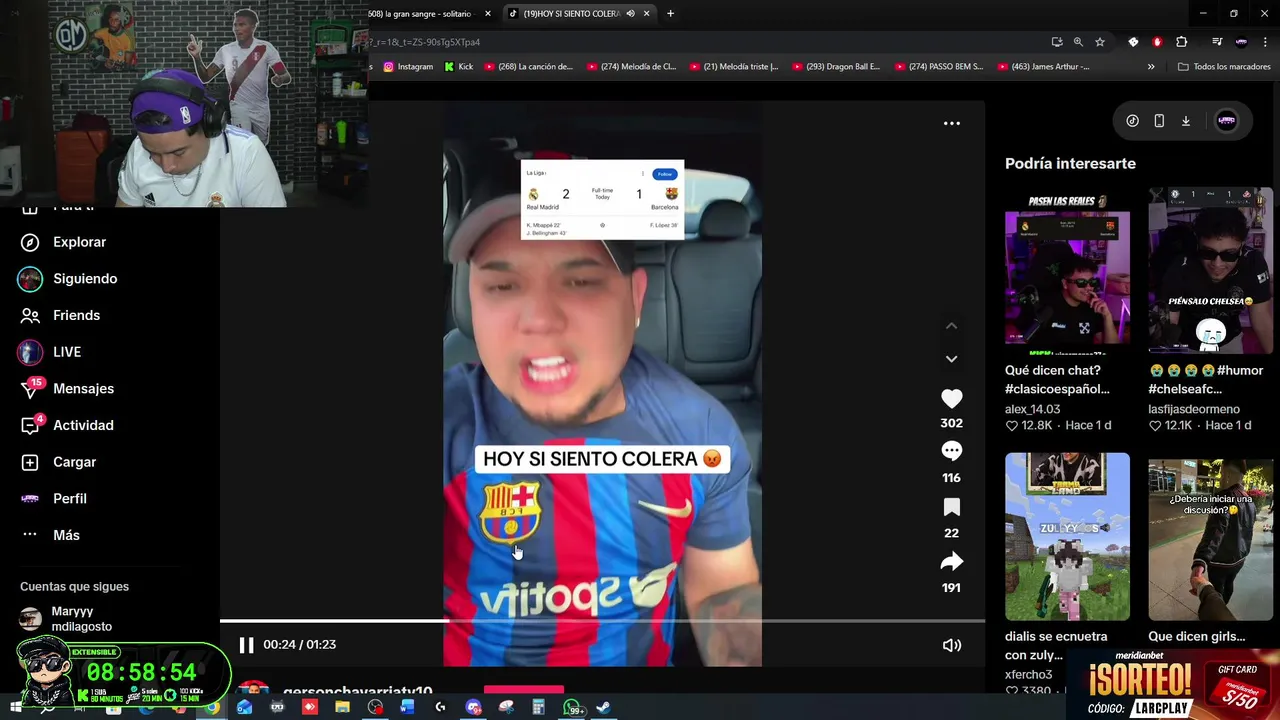
Task: Open the browser zoom magnifier icon
Action: pyautogui.click(x=1078, y=42)
